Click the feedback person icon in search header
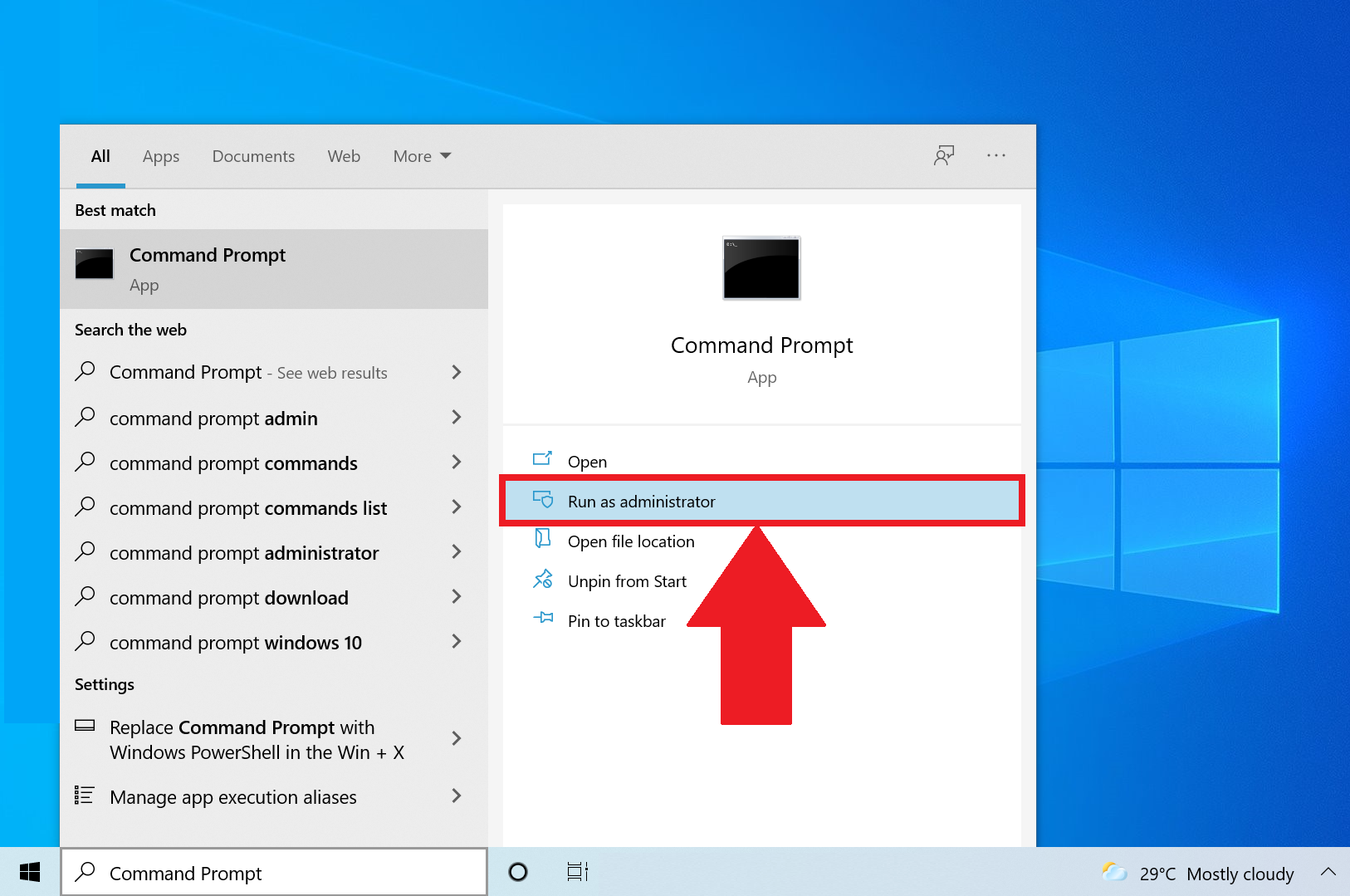This screenshot has width=1350, height=896. 944,155
